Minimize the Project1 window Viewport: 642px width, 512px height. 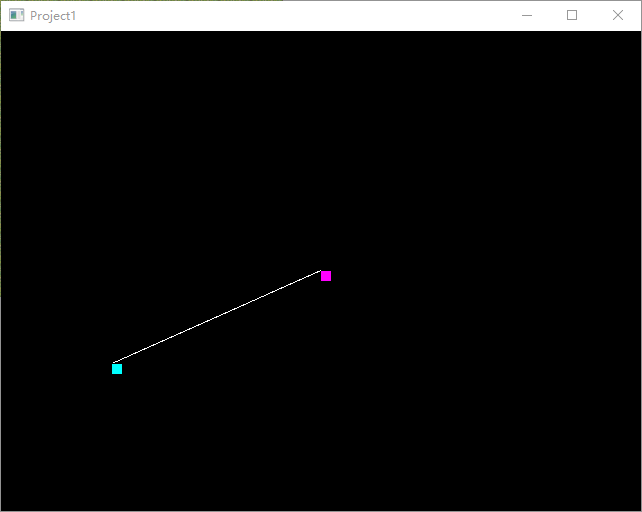pyautogui.click(x=527, y=16)
